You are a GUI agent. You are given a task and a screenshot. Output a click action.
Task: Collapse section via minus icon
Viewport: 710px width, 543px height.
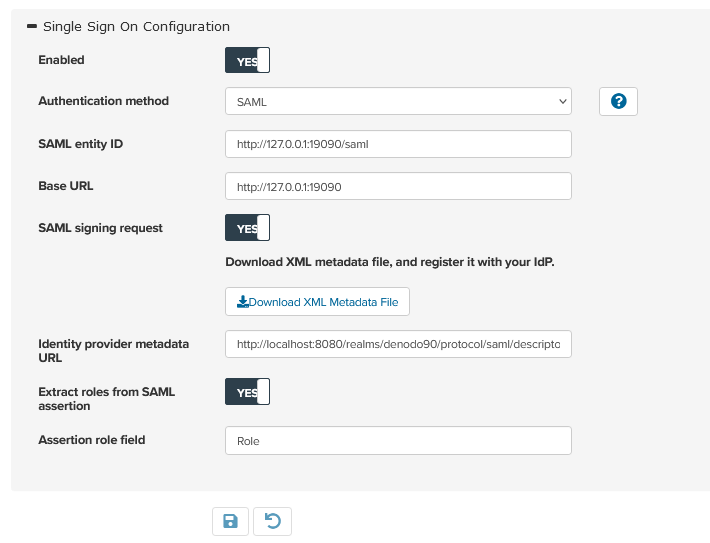coord(32,26)
